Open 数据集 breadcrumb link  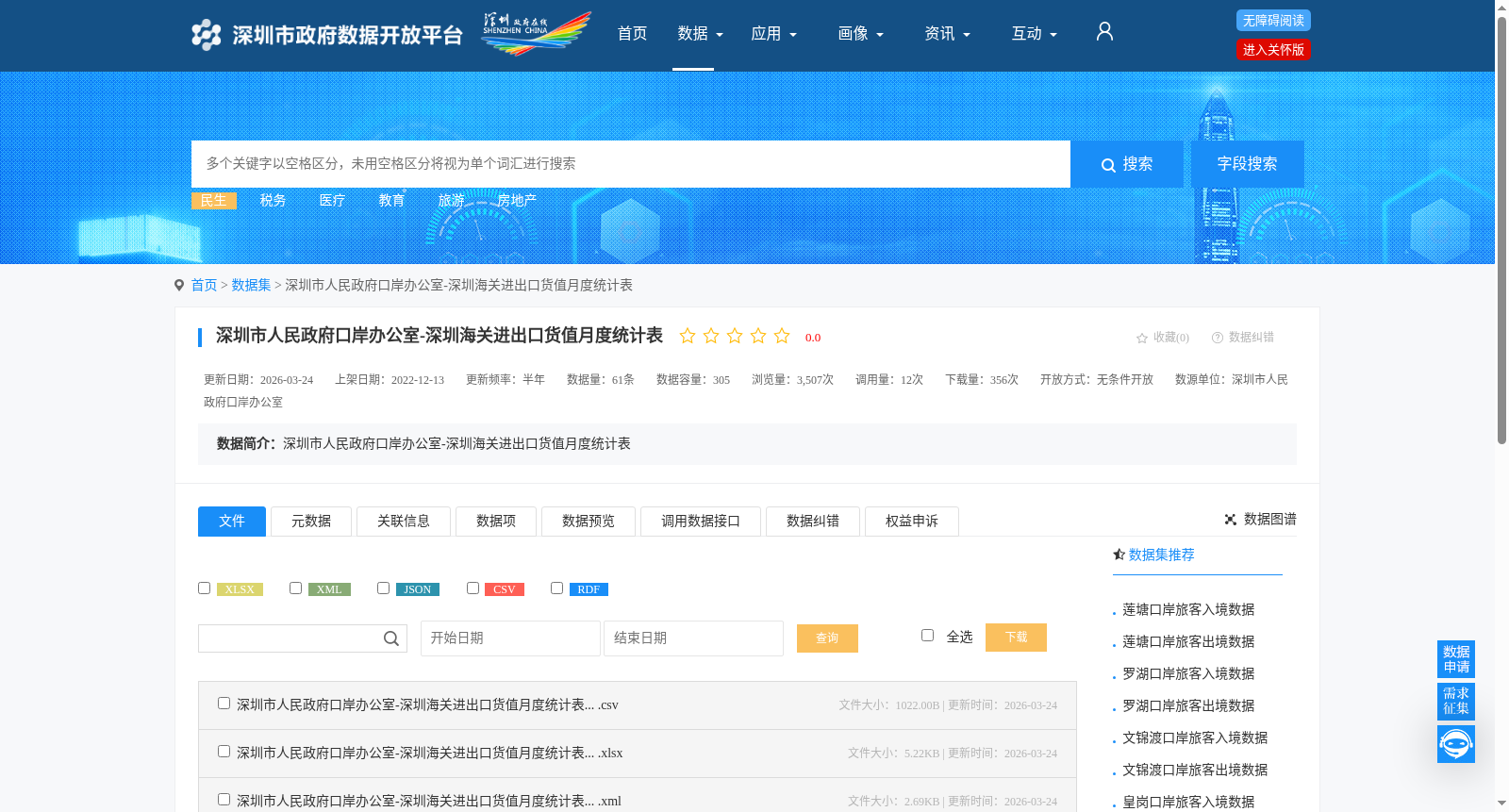(x=251, y=286)
